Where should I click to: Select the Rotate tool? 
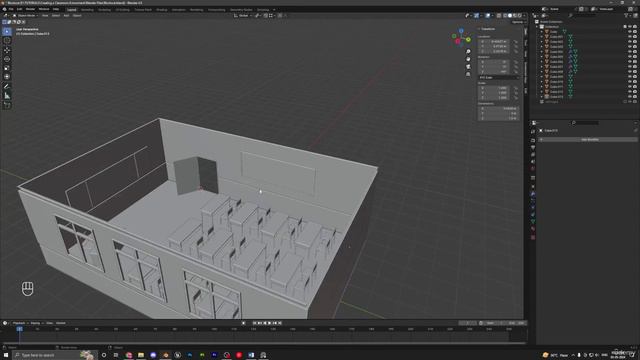(x=7, y=59)
